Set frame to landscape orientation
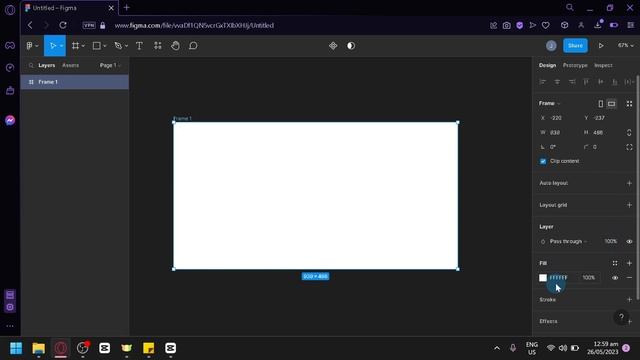Screen dimensions: 640x360 (611, 104)
